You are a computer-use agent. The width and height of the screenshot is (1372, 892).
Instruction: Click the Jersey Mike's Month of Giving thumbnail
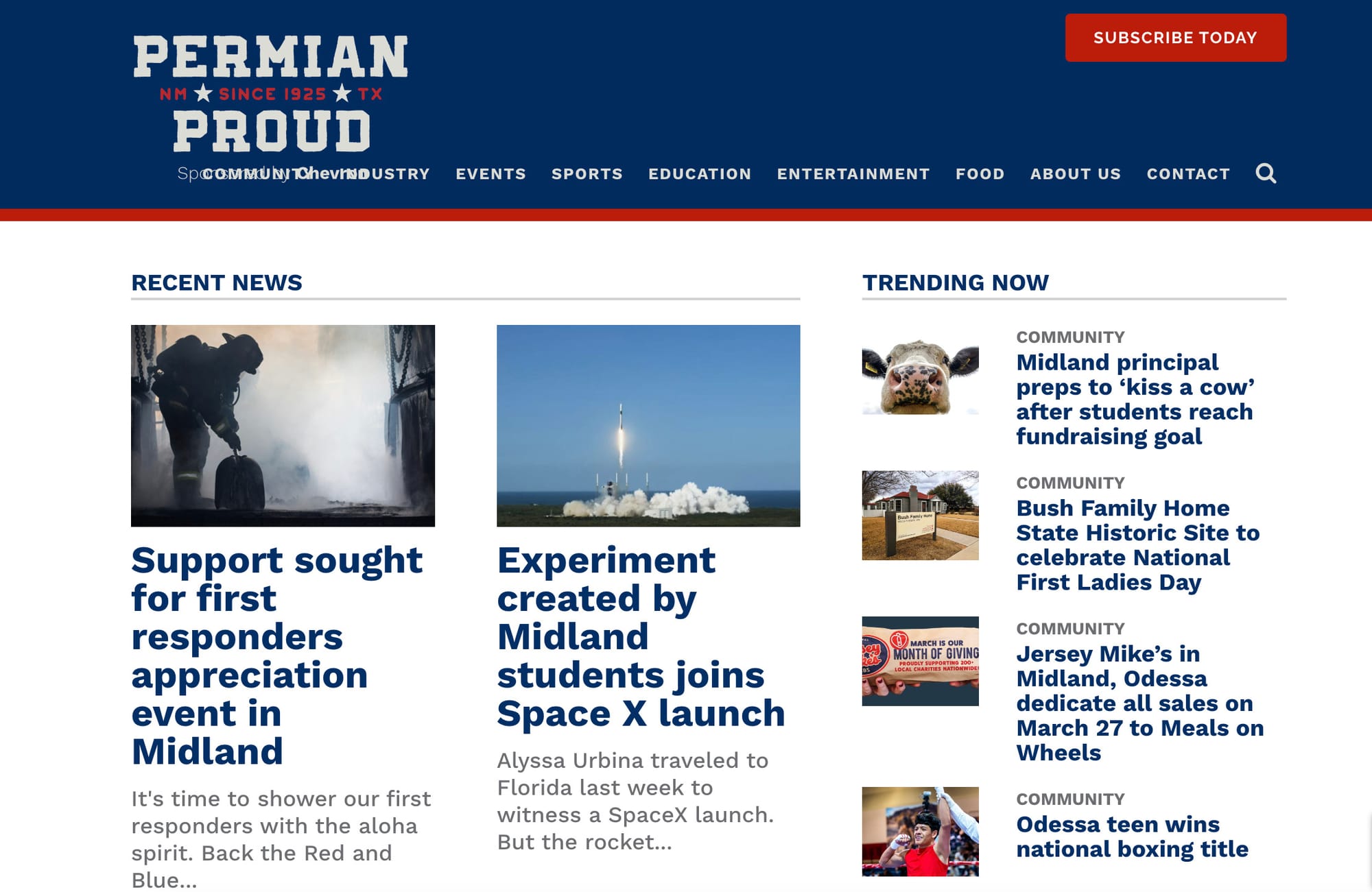point(920,661)
